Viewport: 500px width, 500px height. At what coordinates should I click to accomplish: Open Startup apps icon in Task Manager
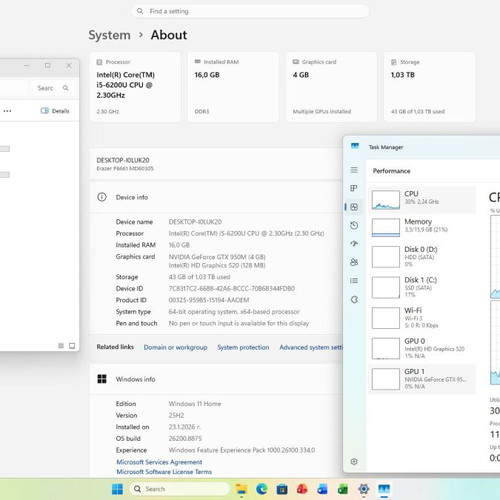[354, 244]
